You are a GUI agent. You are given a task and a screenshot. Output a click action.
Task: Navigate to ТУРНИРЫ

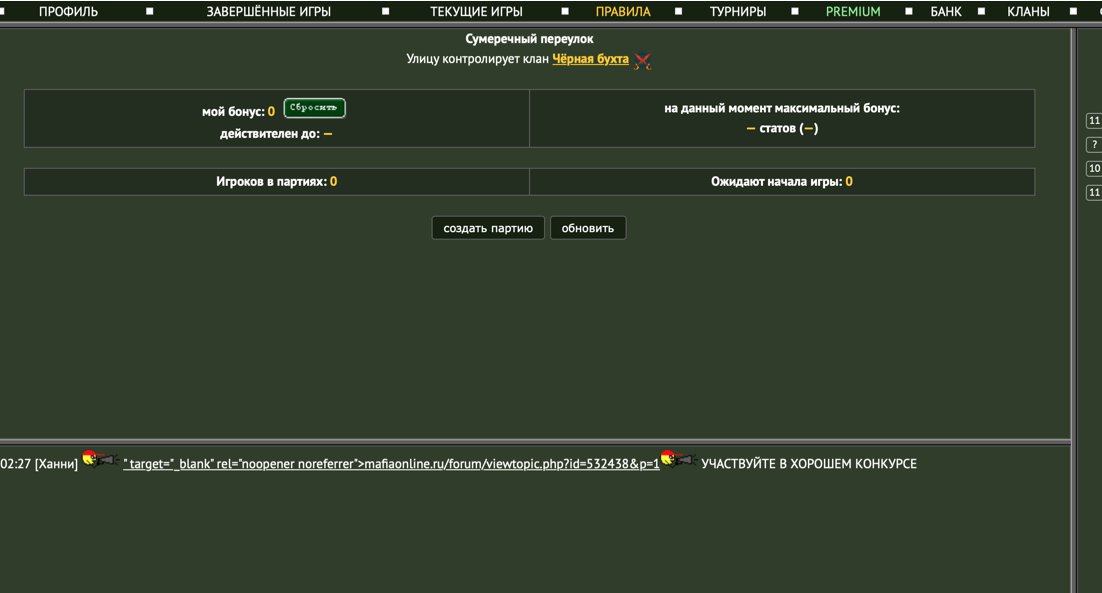pos(737,11)
